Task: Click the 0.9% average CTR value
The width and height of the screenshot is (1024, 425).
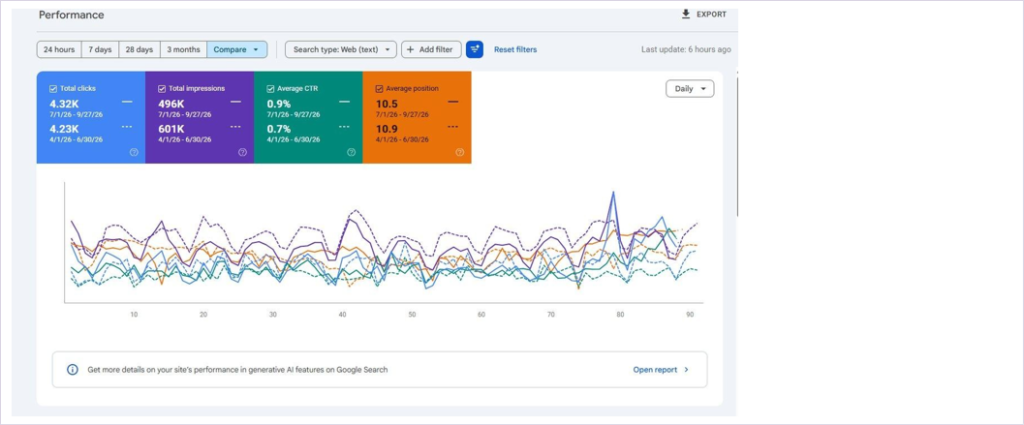Action: [x=279, y=103]
